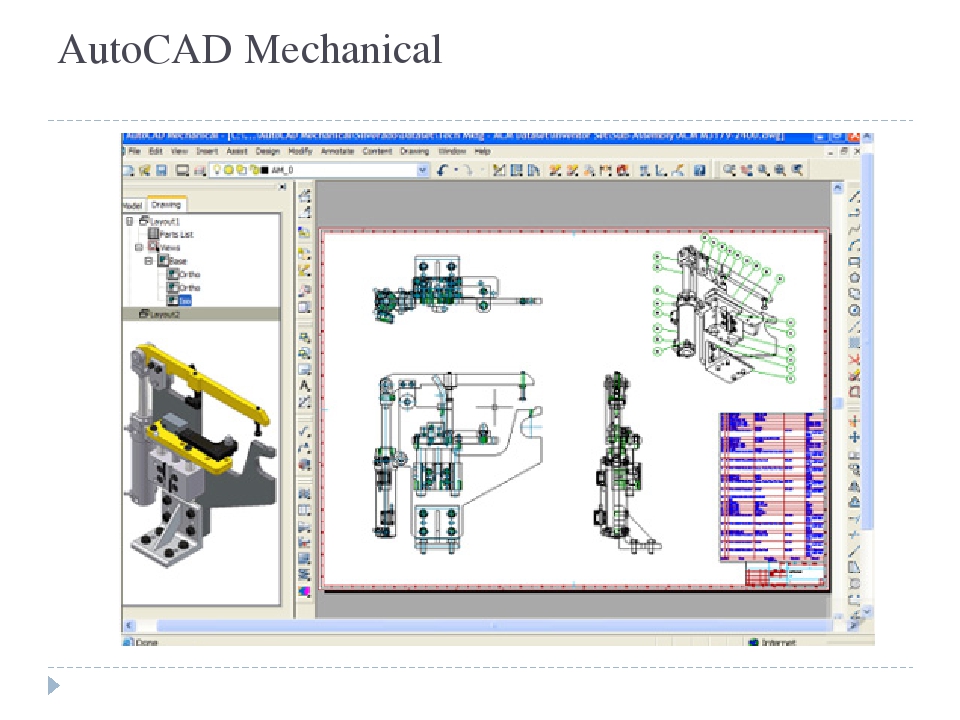This screenshot has width=960, height=720.
Task: Click the Undo arrow in the toolbar
Action: point(442,170)
